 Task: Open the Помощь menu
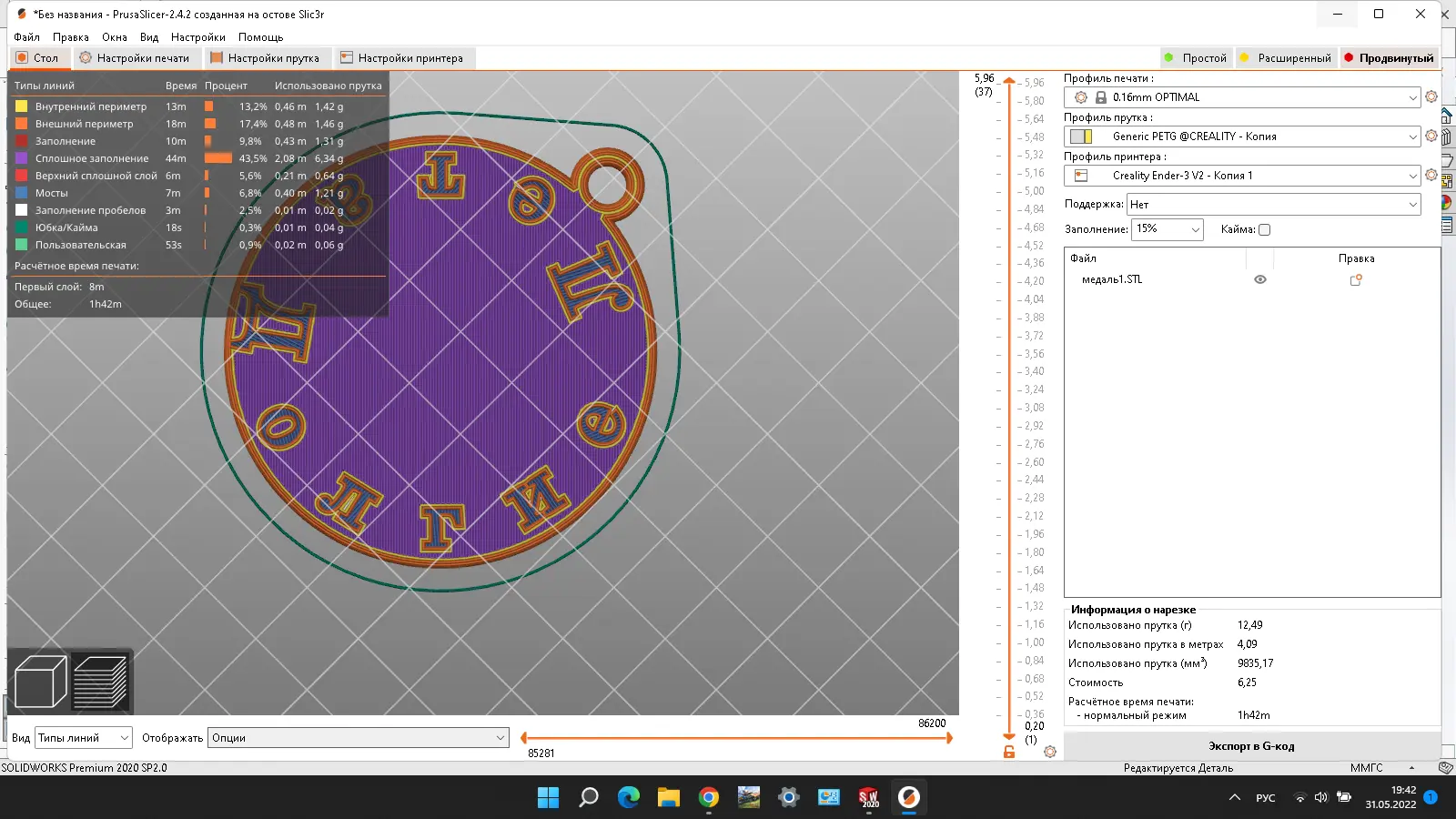(x=260, y=37)
